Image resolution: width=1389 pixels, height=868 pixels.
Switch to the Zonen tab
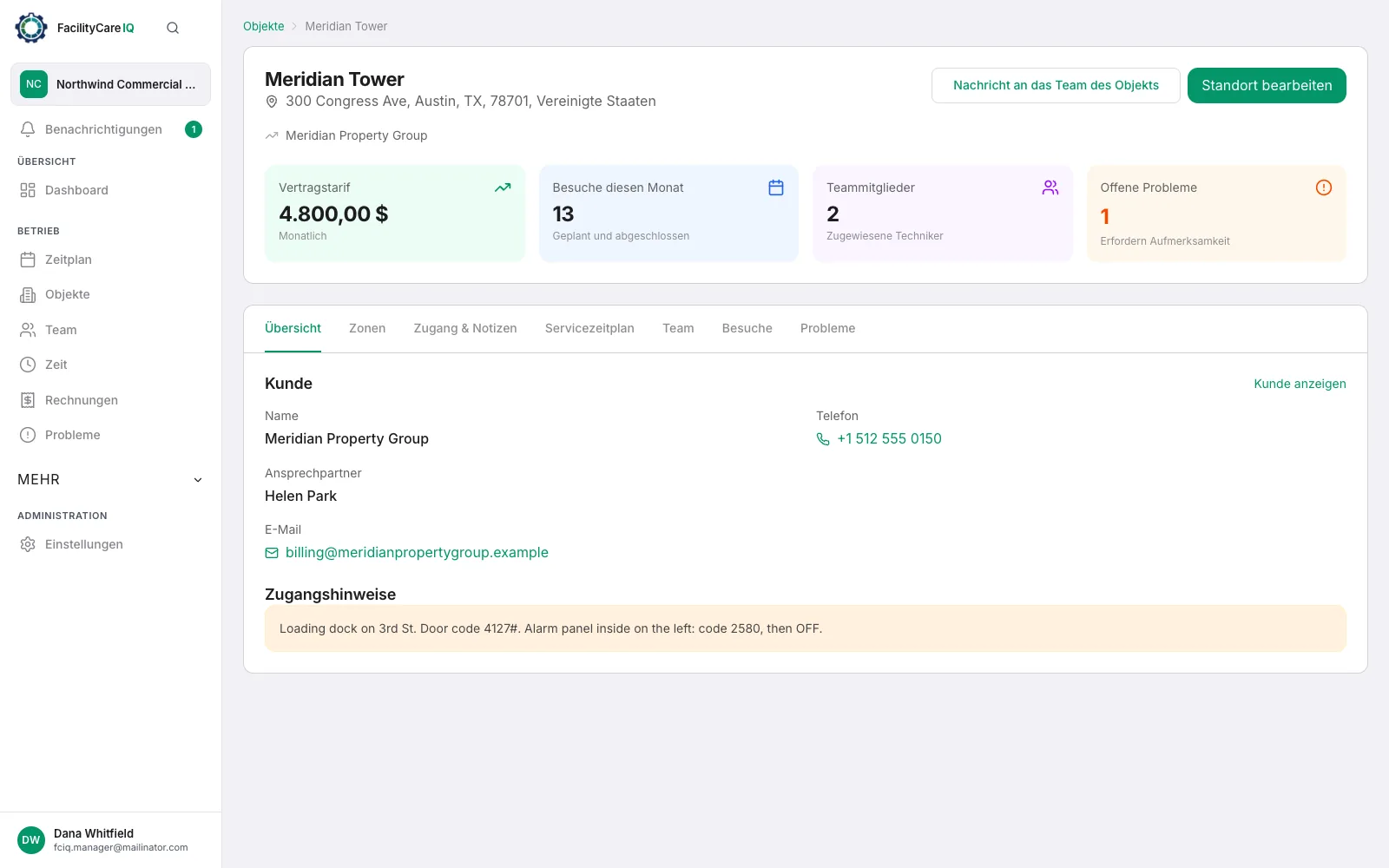(x=367, y=328)
